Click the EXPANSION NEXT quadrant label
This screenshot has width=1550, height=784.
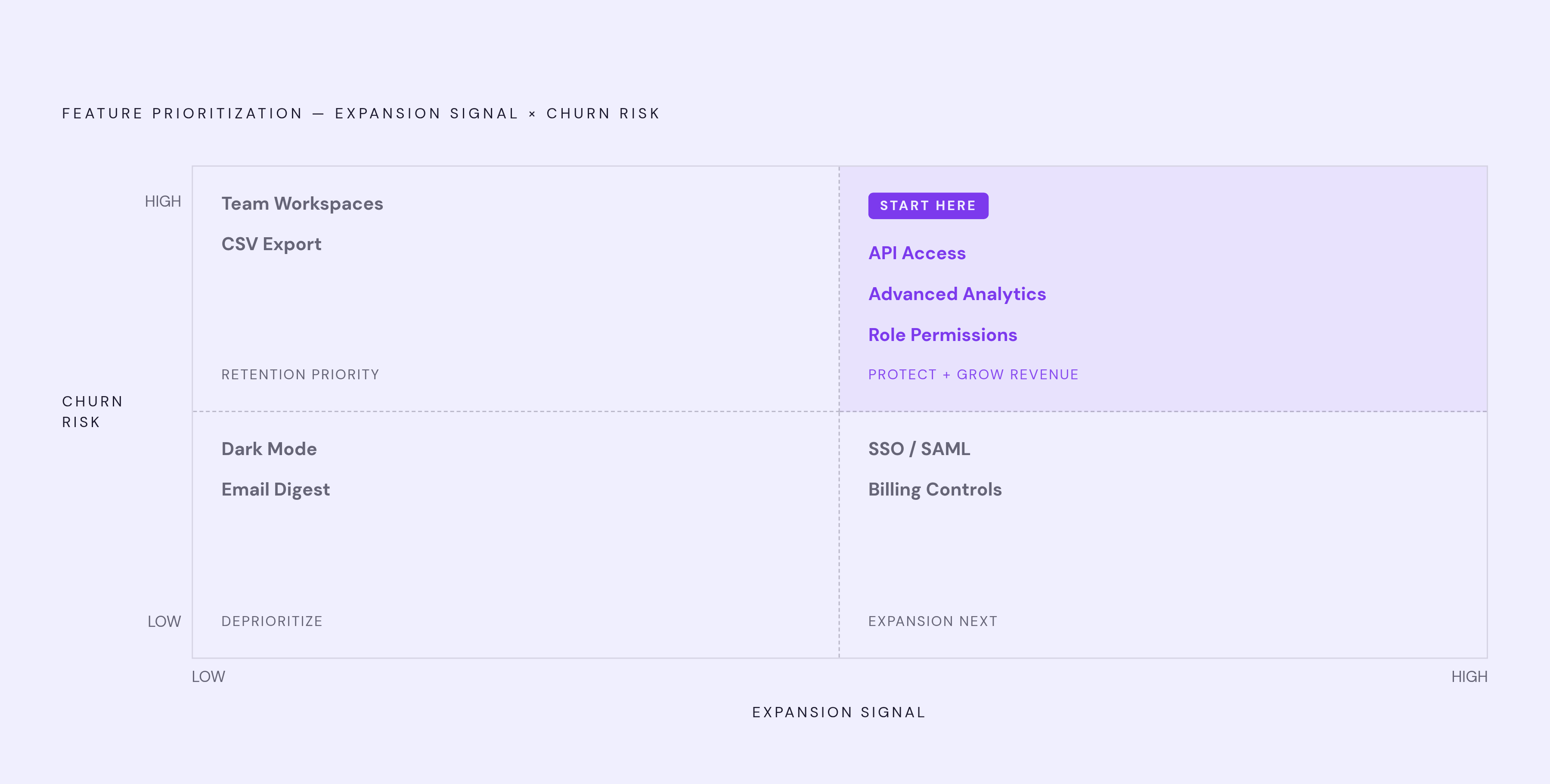(933, 621)
